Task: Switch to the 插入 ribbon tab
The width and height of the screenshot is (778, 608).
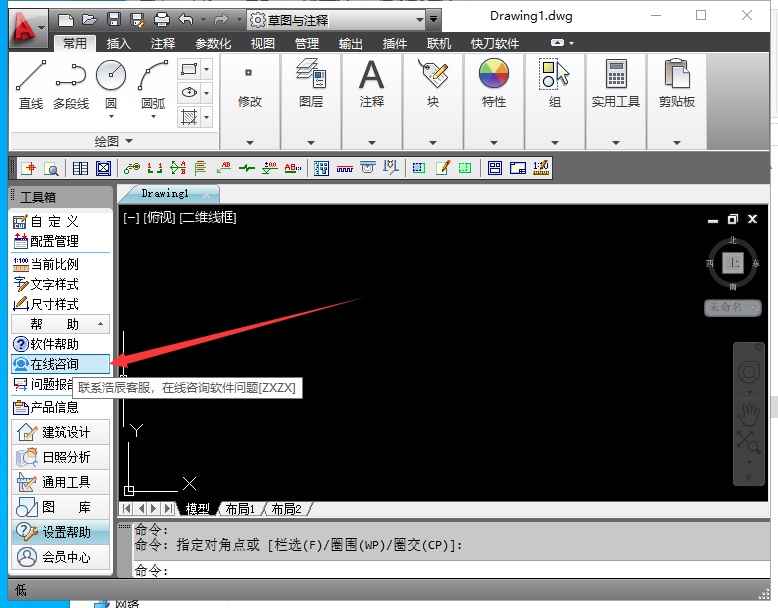Action: [x=119, y=44]
